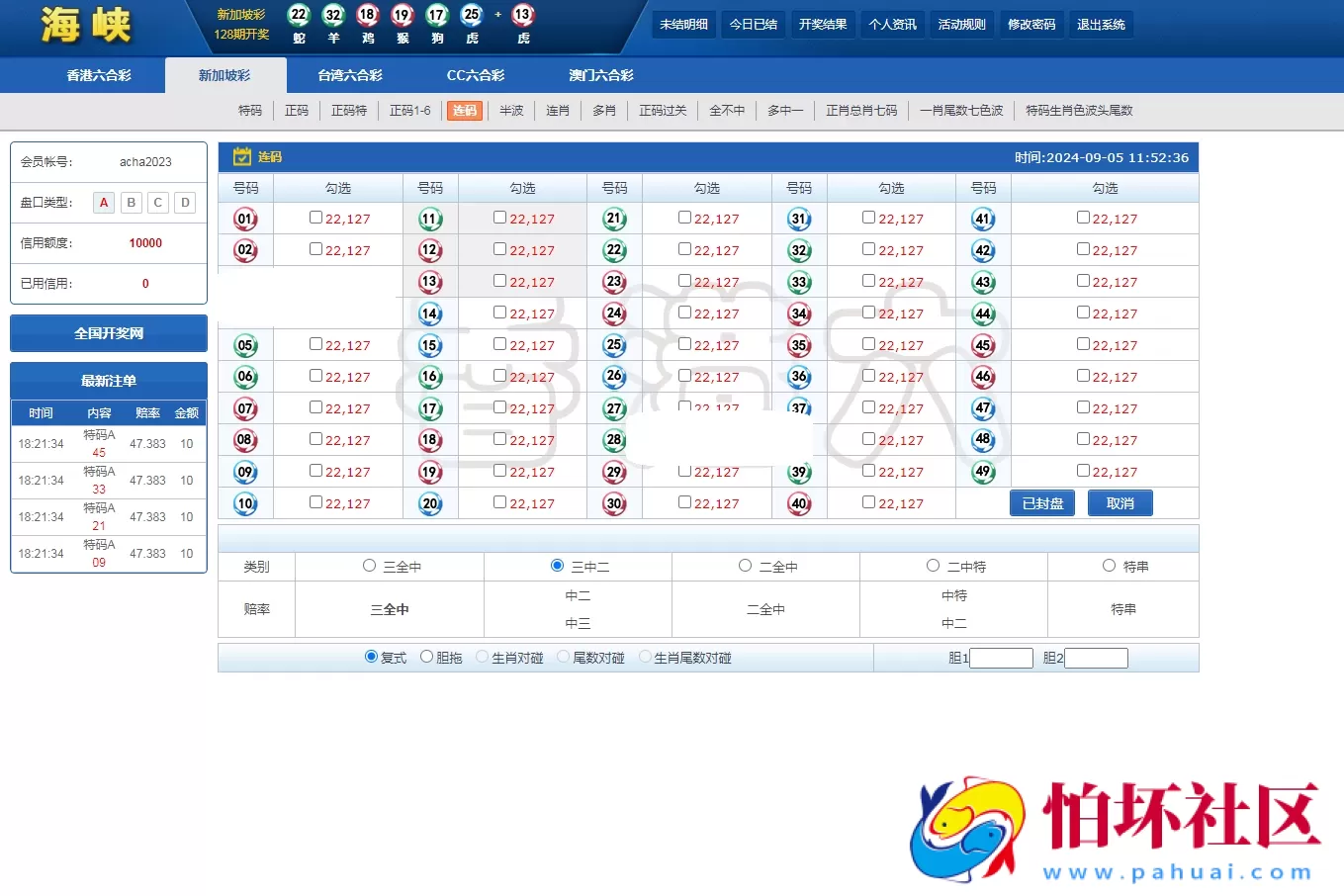Click the special number 13 tiger ball
The image size is (1344, 896).
[x=521, y=17]
